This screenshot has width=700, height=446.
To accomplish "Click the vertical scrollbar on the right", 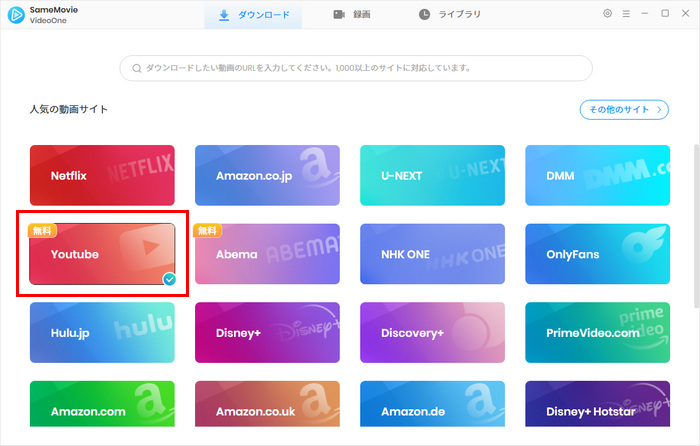I will (x=696, y=225).
